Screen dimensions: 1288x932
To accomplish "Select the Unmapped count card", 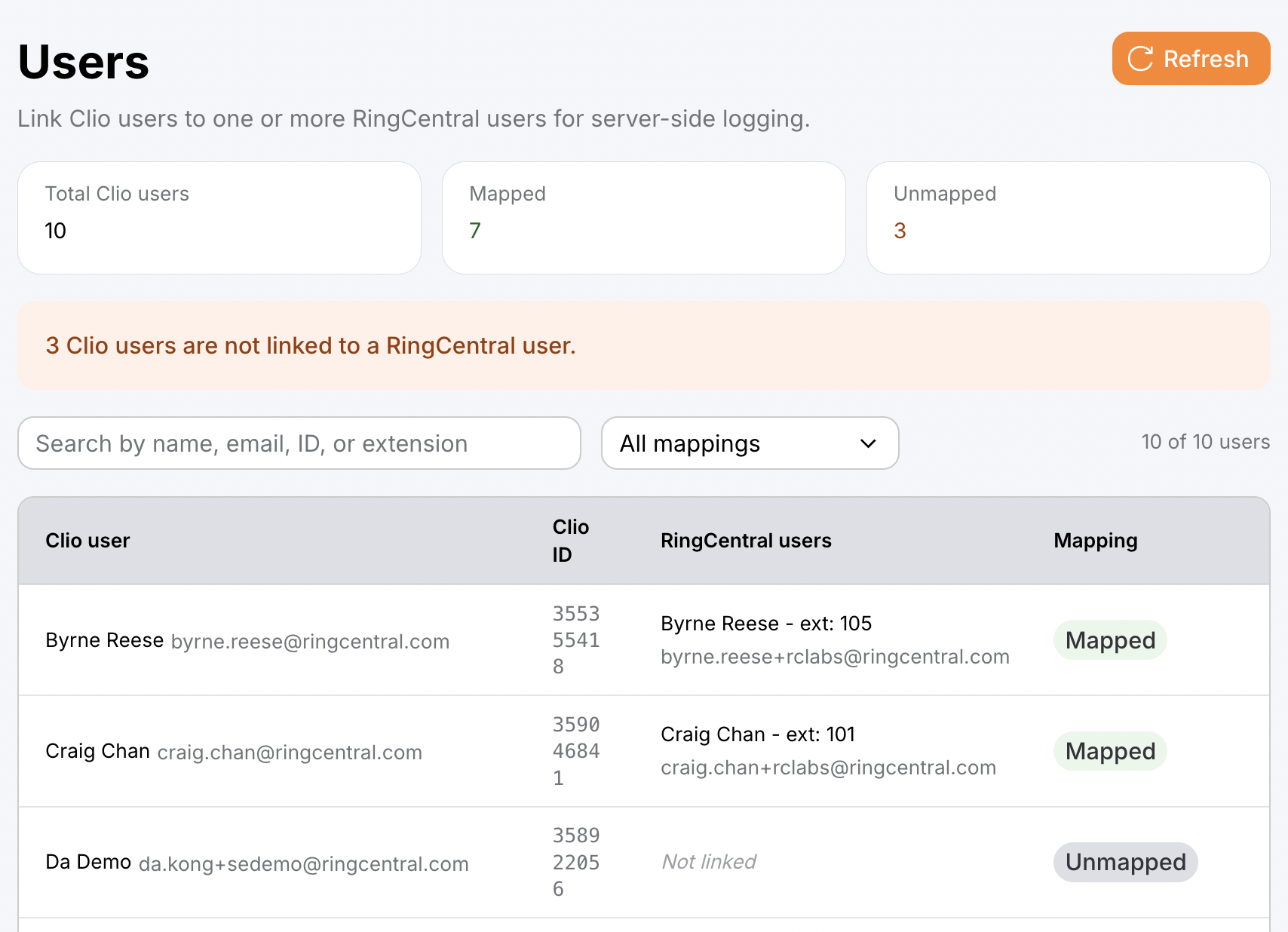I will (1068, 218).
